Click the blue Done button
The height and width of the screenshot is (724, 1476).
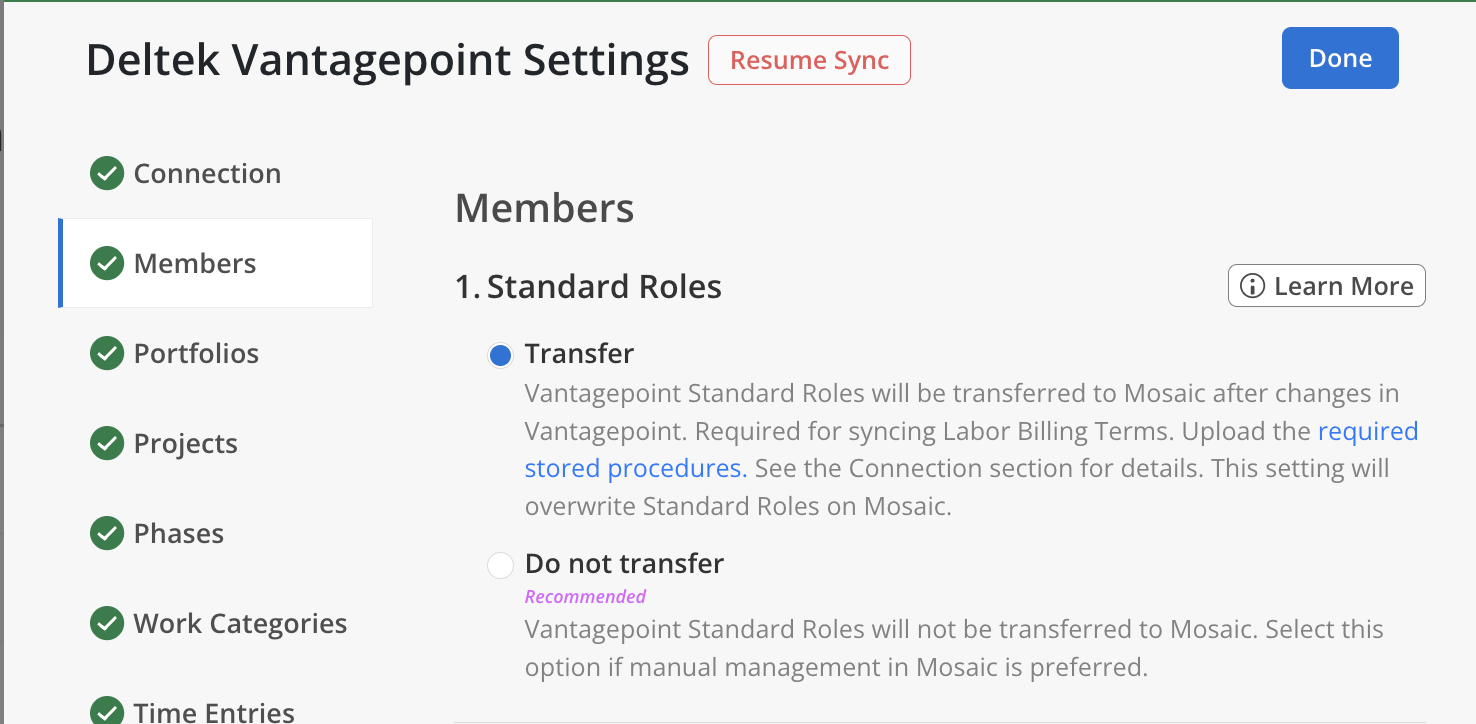[x=1340, y=58]
